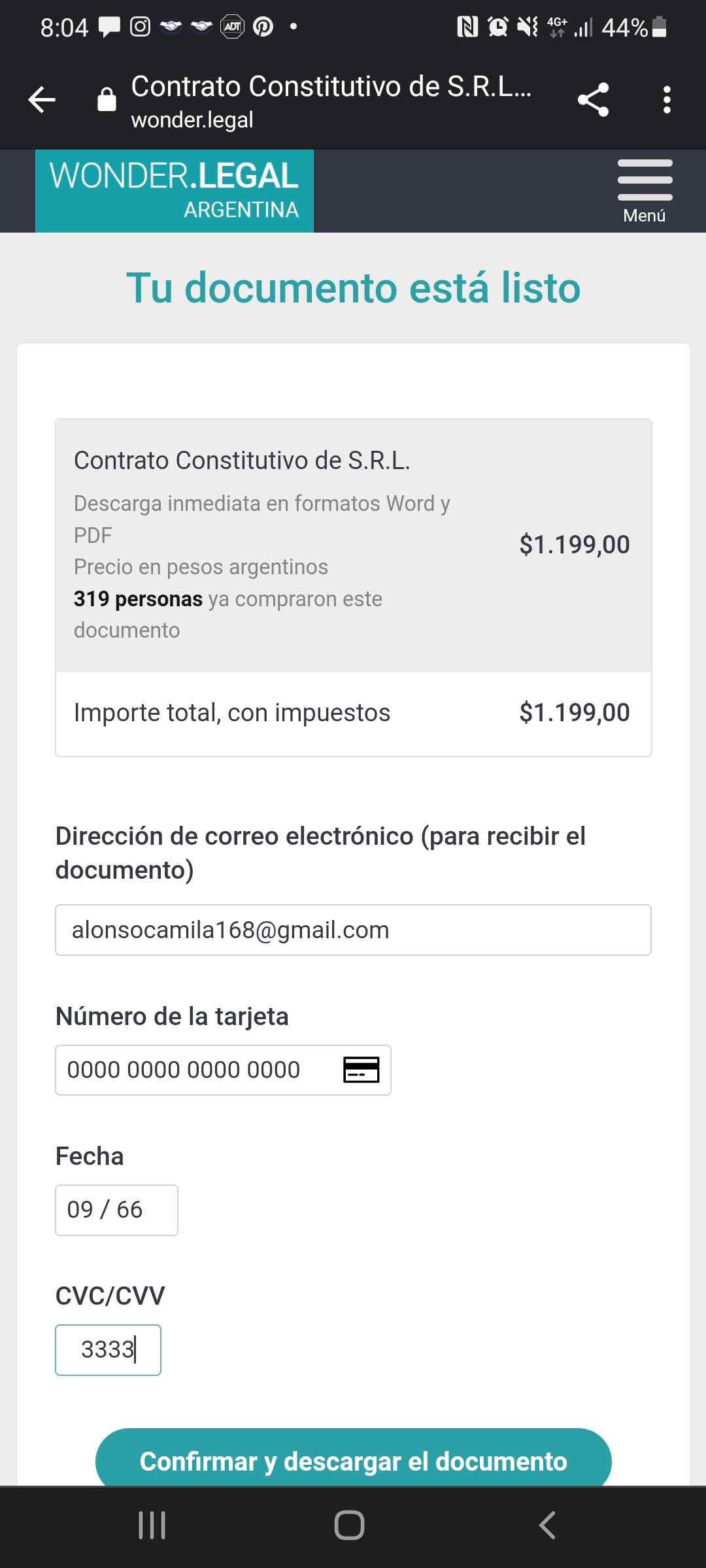
Task: Tap the Instagram notification icon
Action: pos(140,27)
